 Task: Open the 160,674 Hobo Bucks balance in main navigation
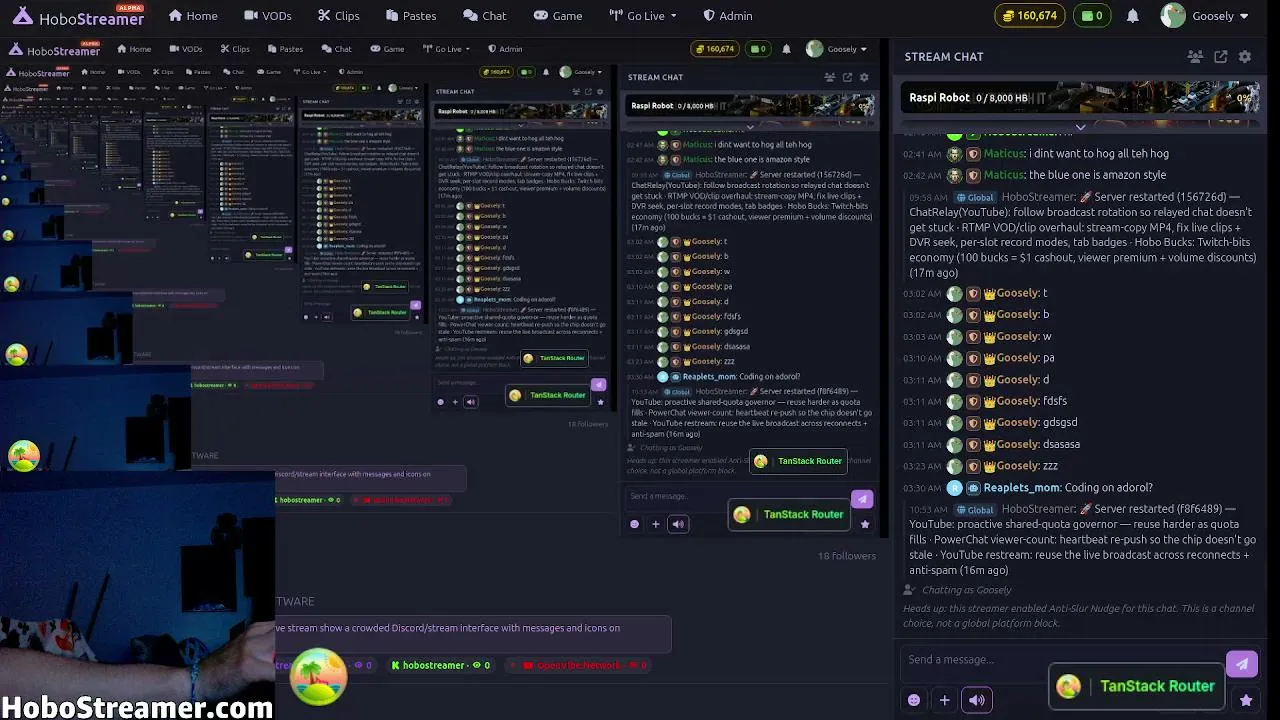pos(1029,16)
